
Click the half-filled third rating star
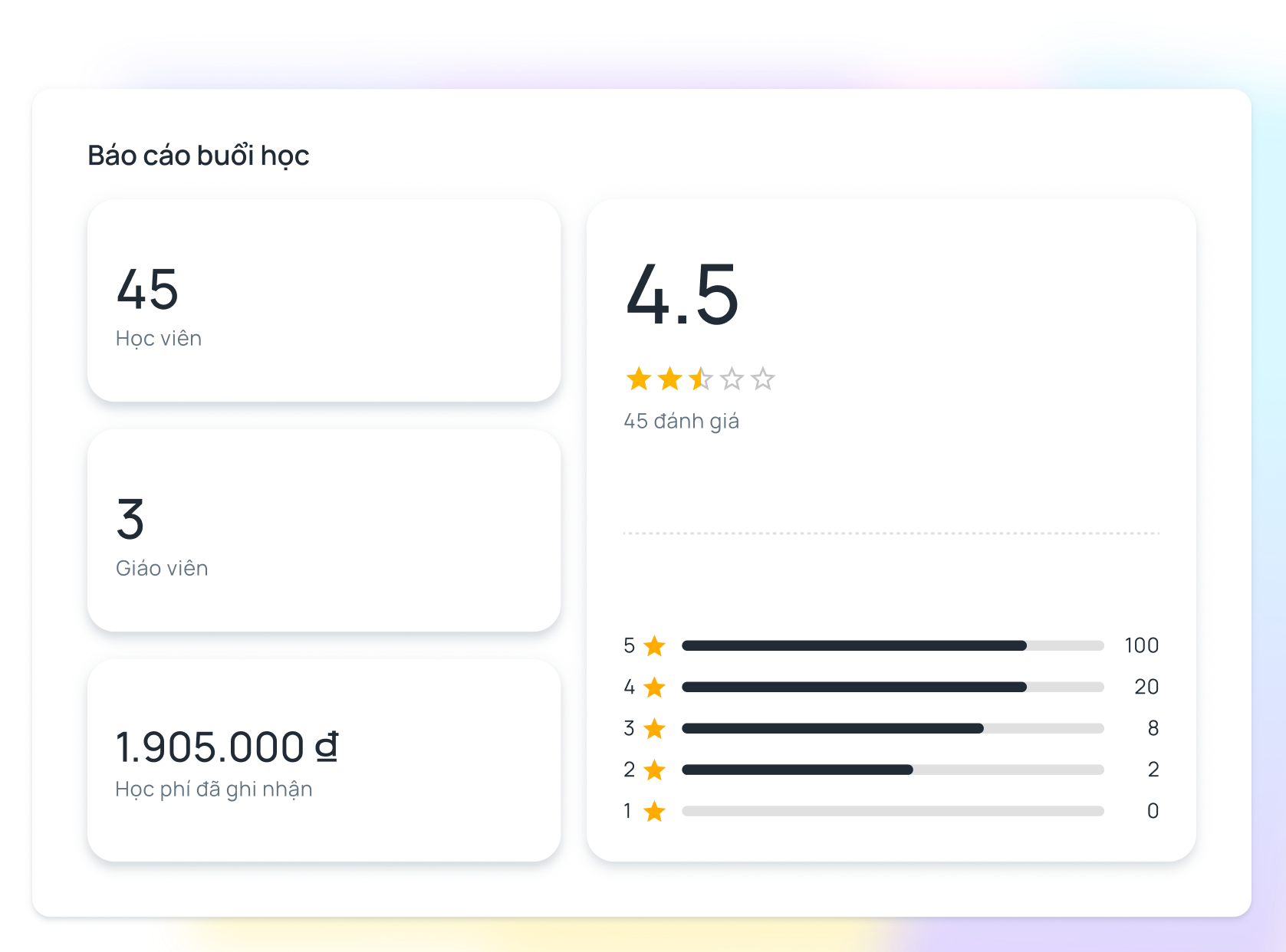point(700,379)
